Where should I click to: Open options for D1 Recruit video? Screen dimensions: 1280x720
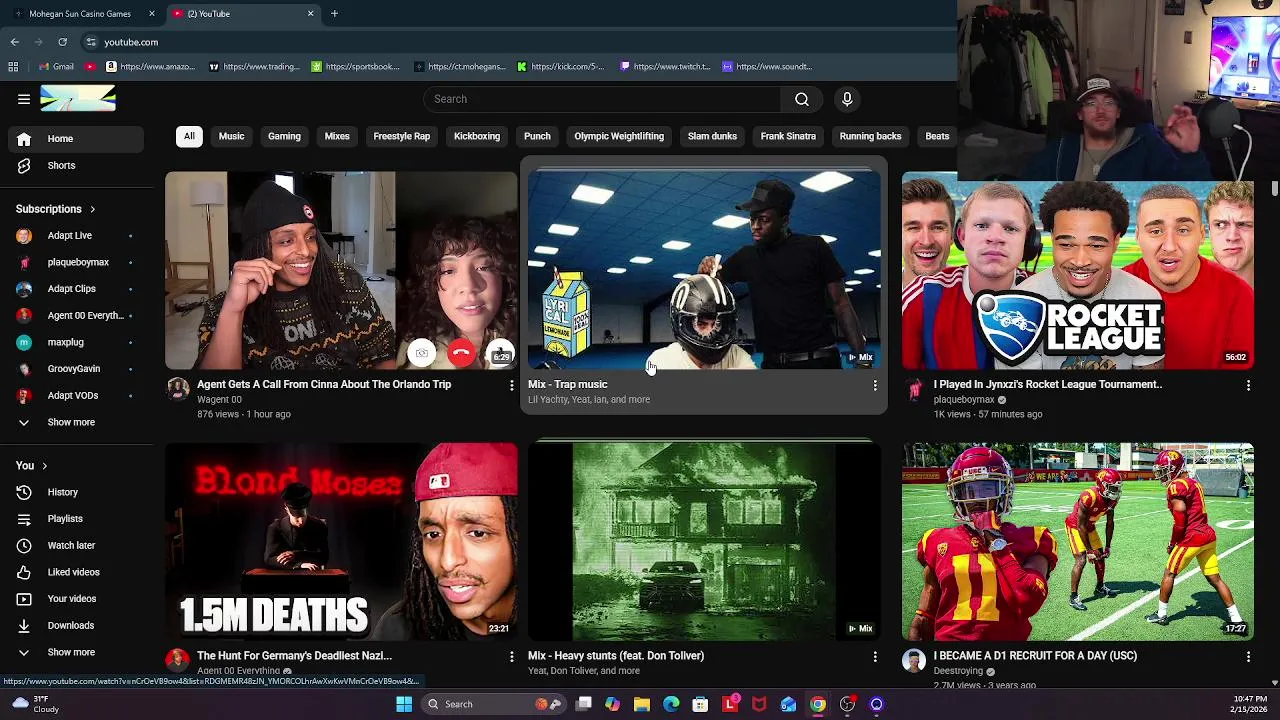(x=1248, y=656)
